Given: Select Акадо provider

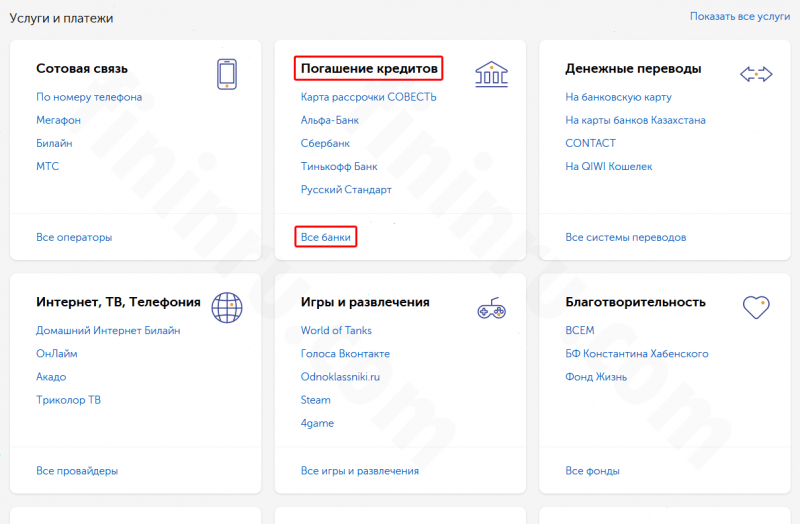Looking at the screenshot, I should pos(51,377).
